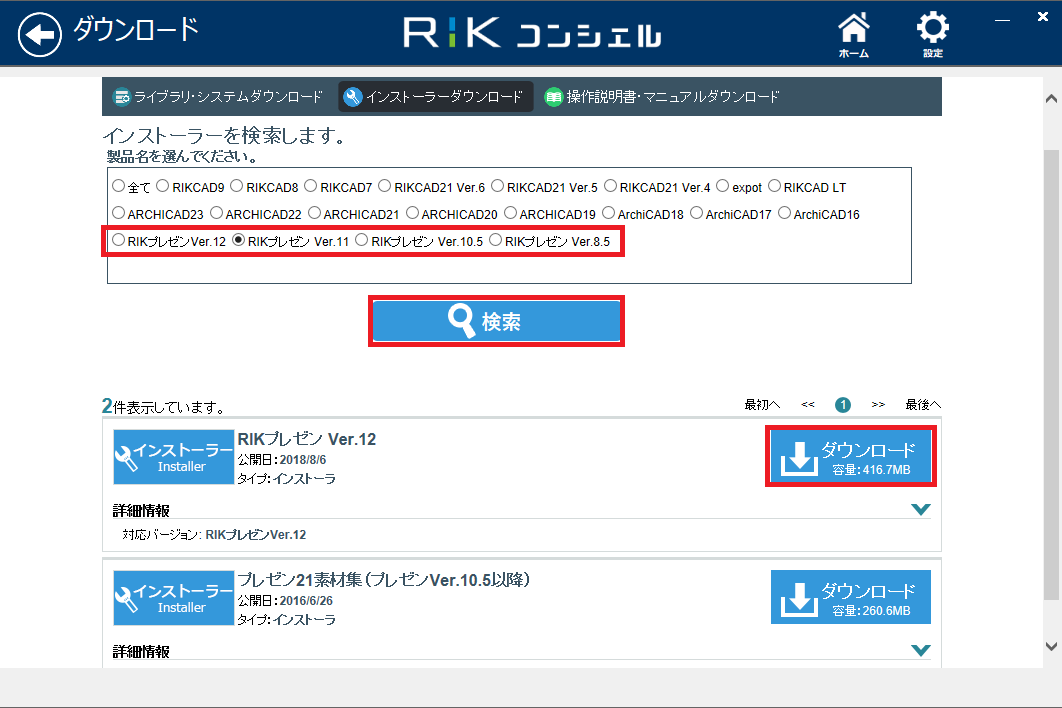Select RIKCAD7 product option

point(311,186)
